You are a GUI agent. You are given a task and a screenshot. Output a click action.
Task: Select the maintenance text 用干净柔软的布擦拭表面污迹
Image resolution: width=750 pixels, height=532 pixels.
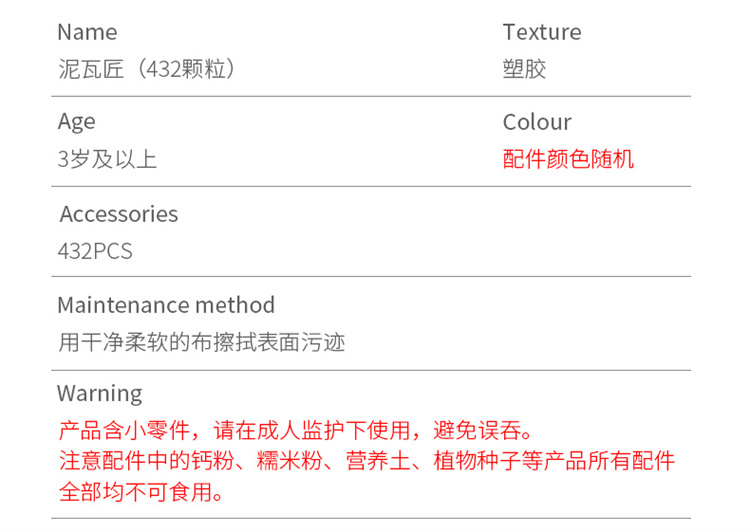[202, 342]
